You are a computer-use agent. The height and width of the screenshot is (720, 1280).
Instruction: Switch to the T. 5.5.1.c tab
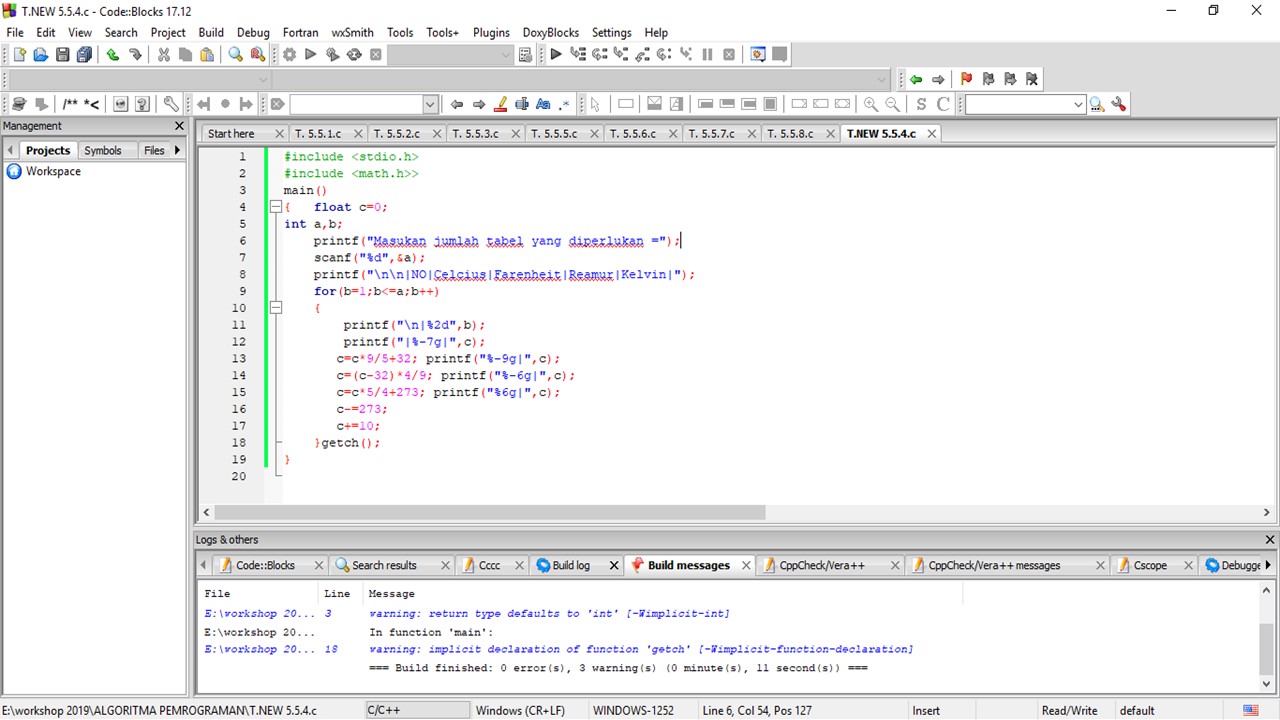coord(317,133)
